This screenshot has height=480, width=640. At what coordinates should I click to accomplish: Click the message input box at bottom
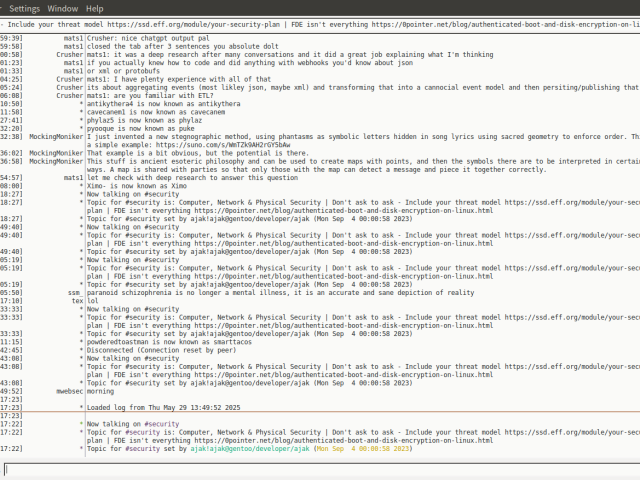point(320,469)
